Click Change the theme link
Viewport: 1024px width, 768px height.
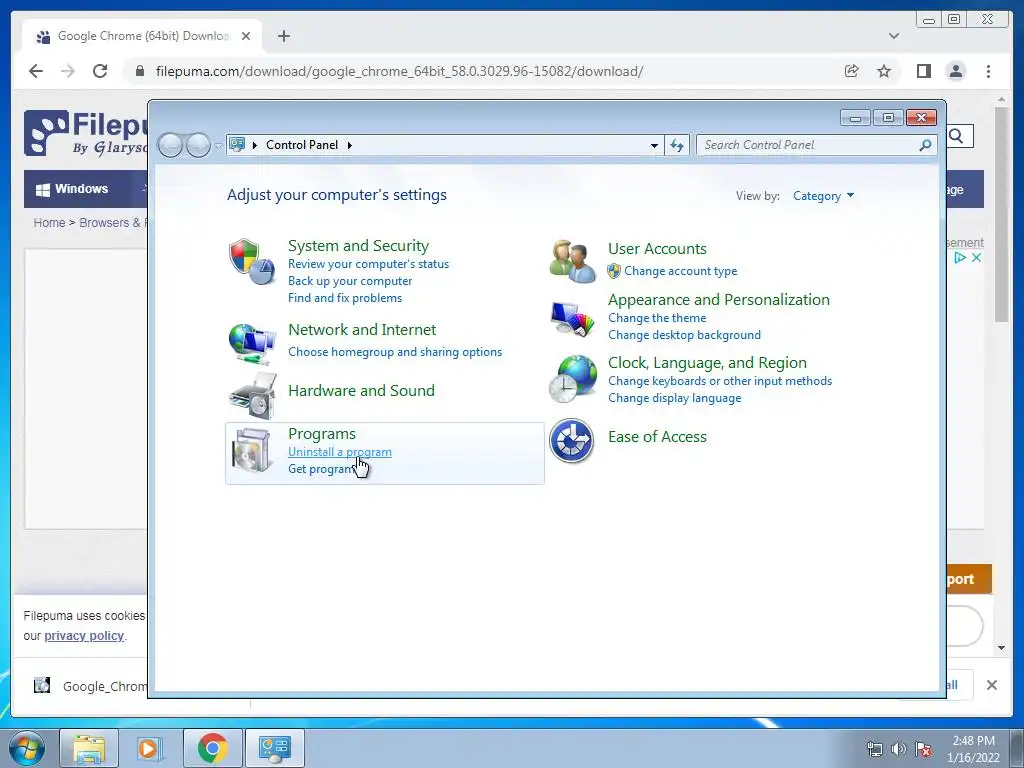click(657, 318)
